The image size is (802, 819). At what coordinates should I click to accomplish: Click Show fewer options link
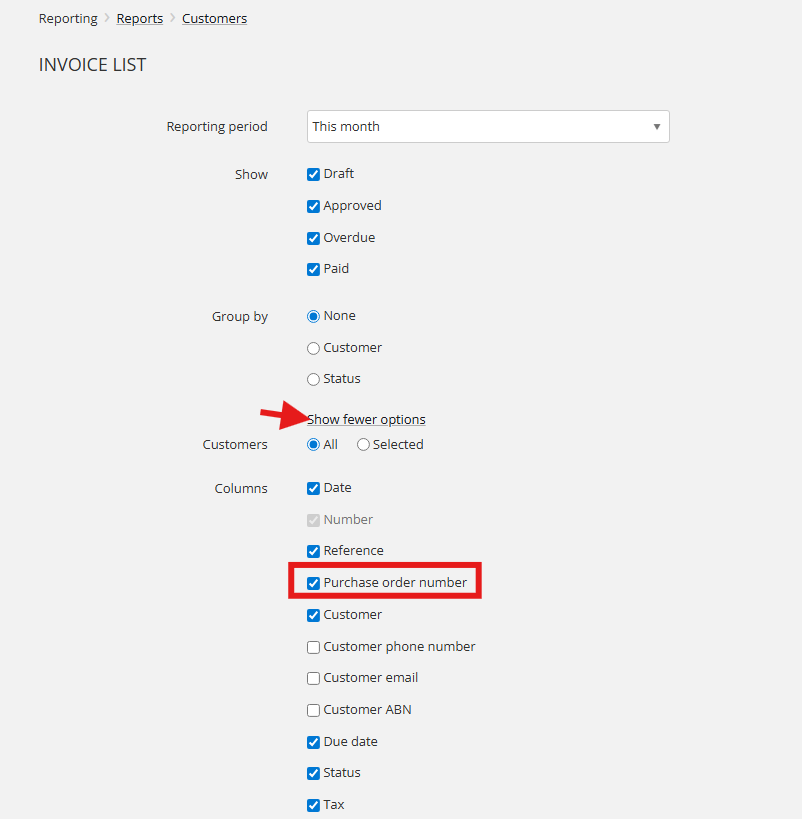(x=366, y=419)
